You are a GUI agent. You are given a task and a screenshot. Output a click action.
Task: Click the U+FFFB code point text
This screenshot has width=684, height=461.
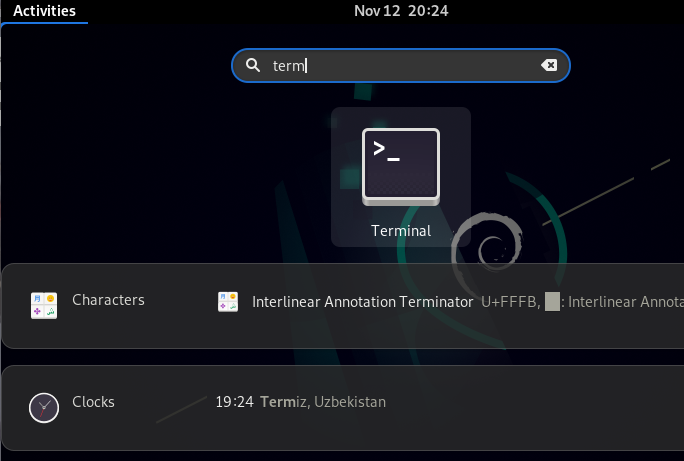(x=509, y=302)
